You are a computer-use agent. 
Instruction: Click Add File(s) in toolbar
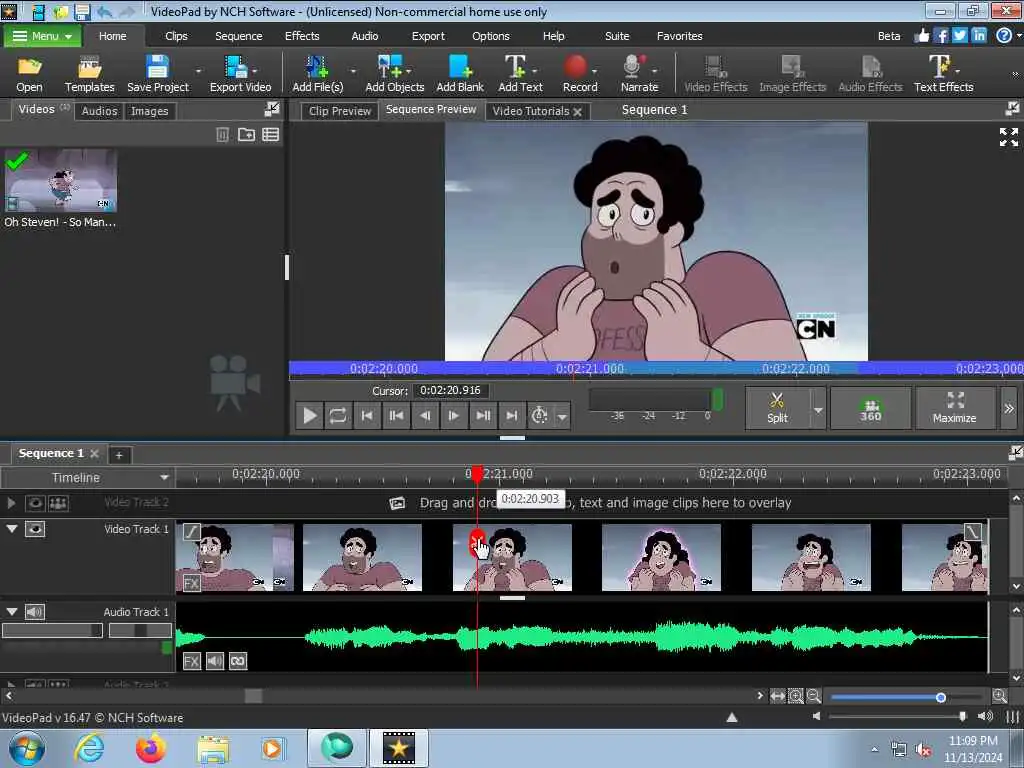coord(317,74)
